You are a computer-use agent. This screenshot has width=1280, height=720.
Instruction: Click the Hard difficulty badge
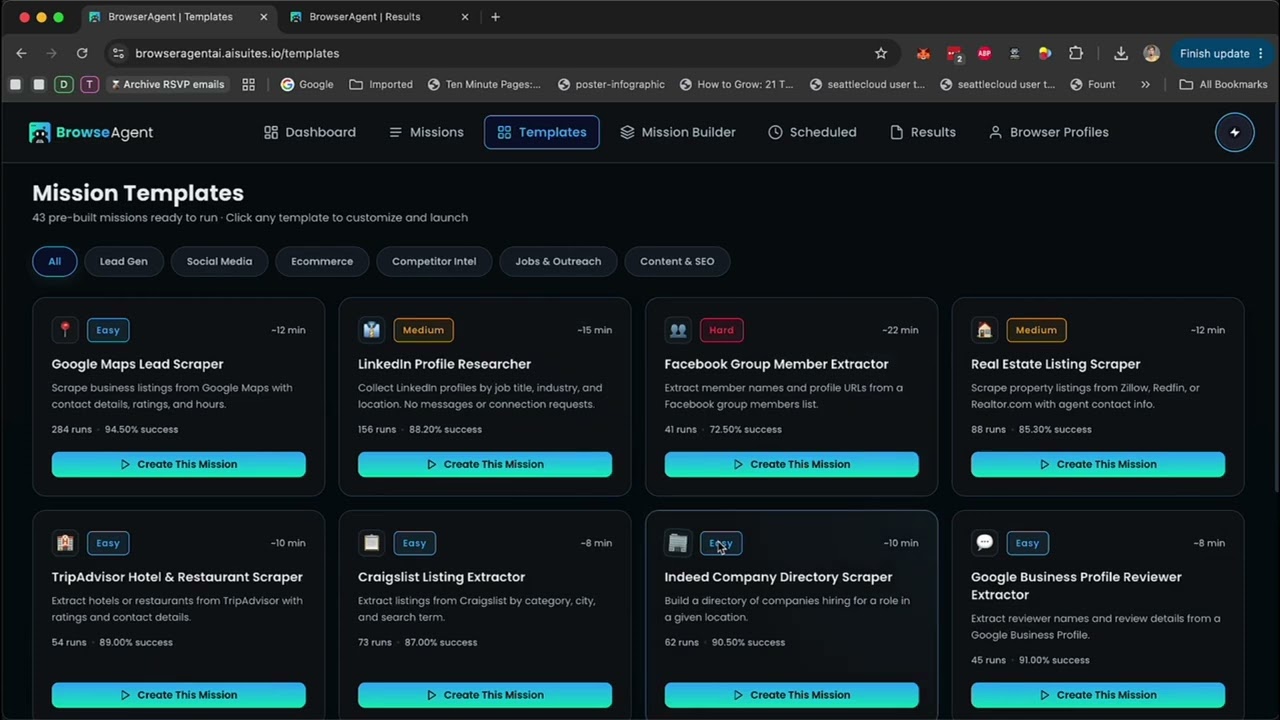[721, 330]
